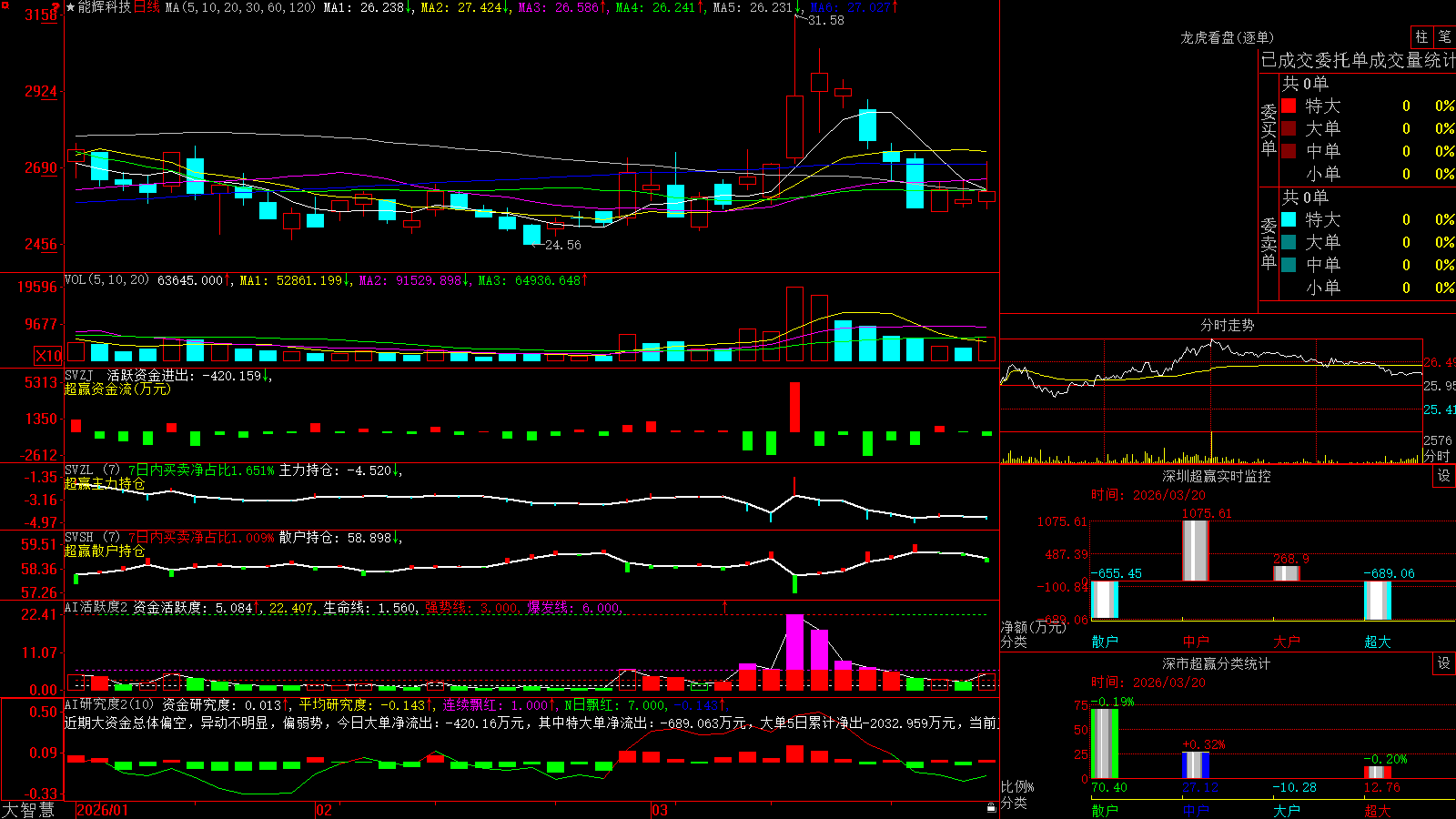The width and height of the screenshot is (1456, 819).
Task: Click the red 特大 buy-order color swatch
Action: (1289, 106)
